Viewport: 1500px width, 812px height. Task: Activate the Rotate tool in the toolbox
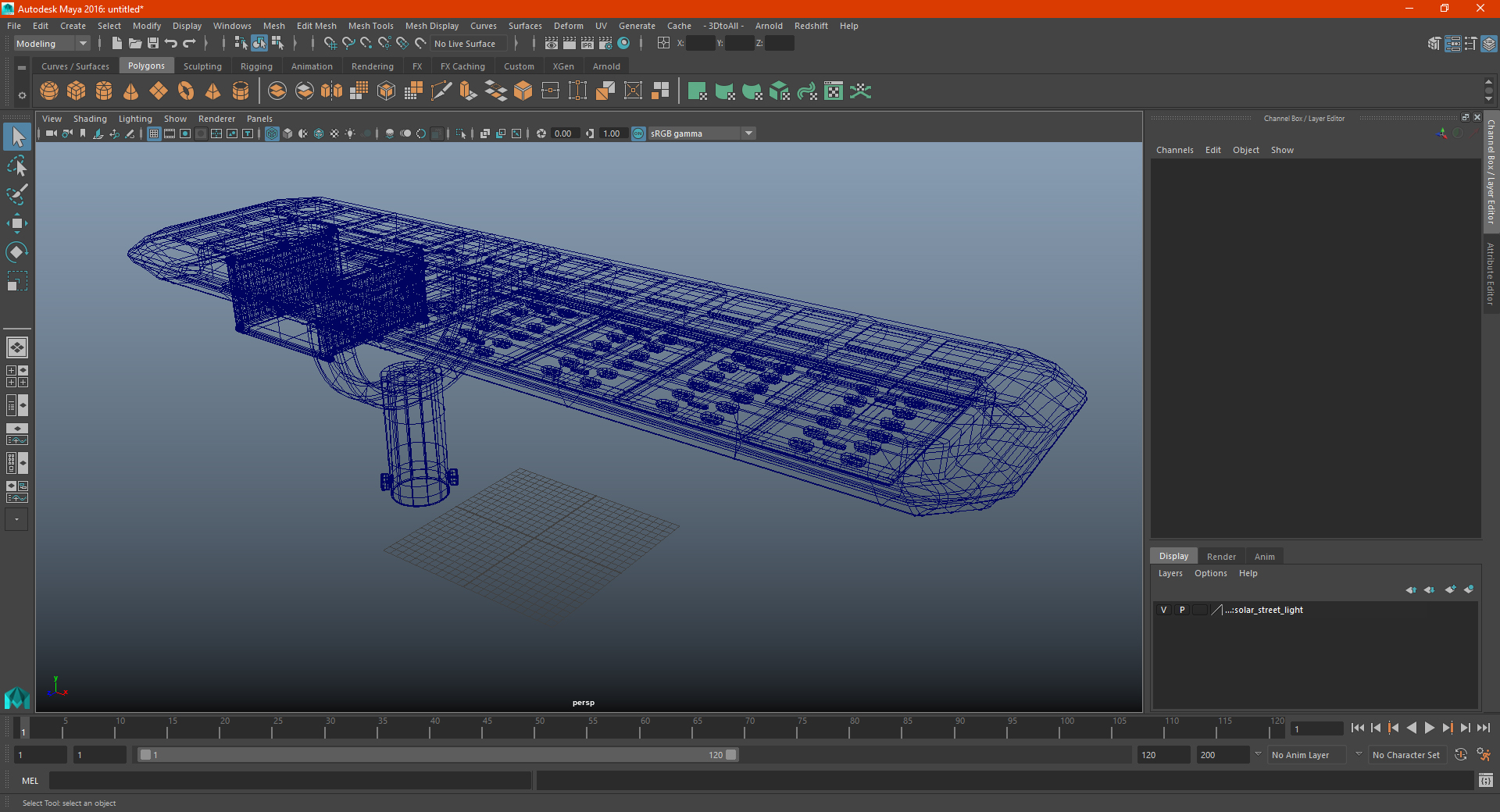coord(17,252)
